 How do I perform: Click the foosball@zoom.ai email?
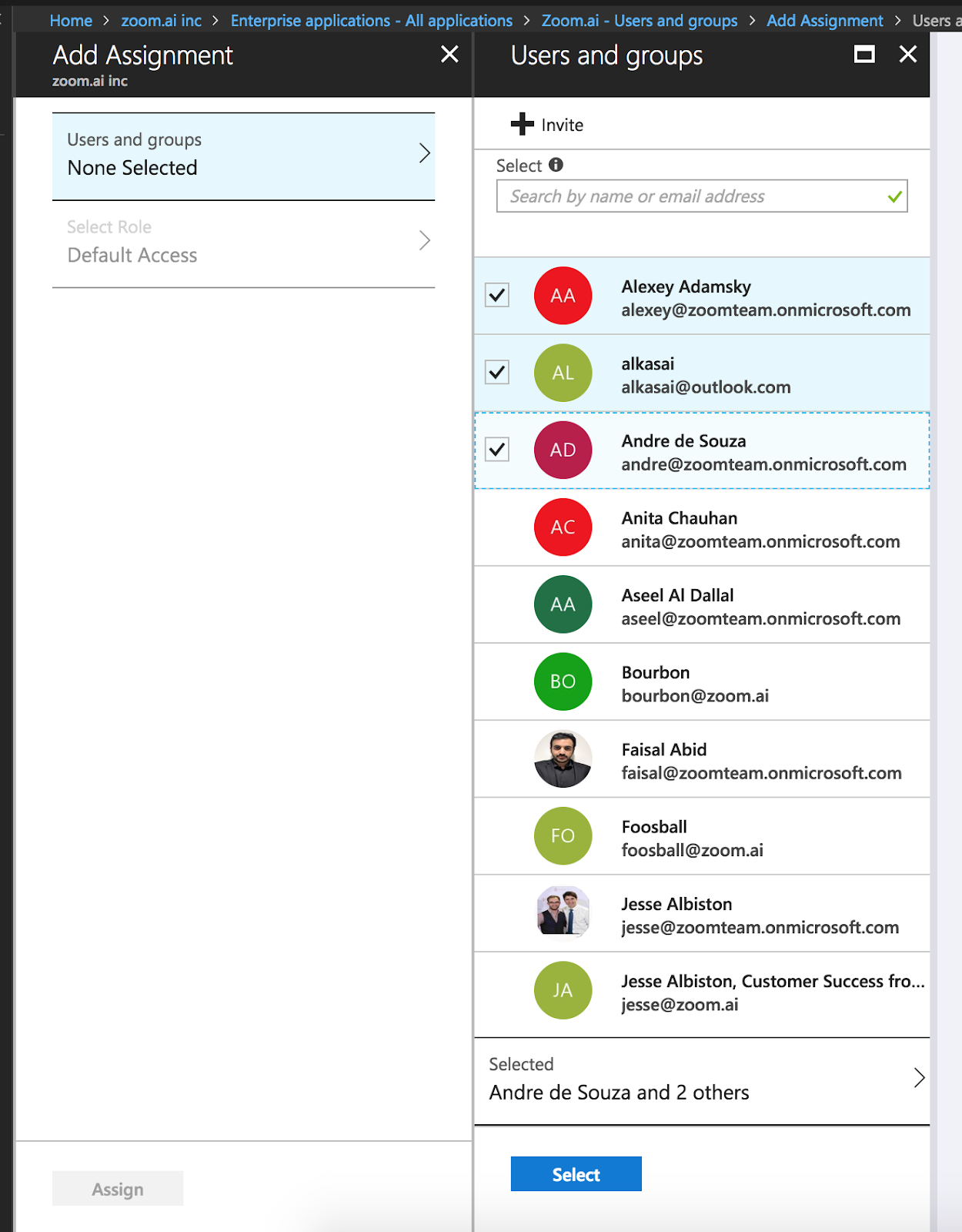point(693,850)
